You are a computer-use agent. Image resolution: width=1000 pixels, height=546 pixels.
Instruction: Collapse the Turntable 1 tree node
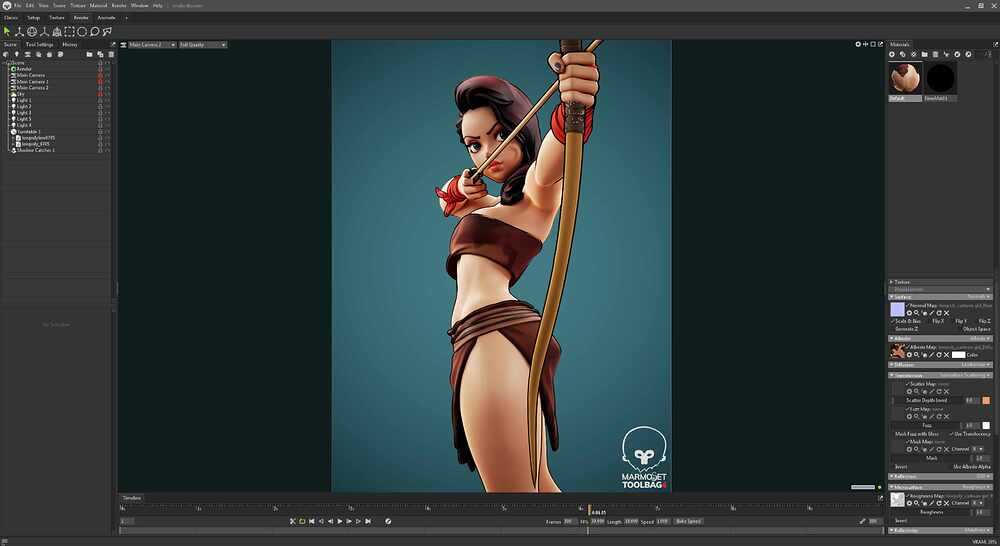coord(9,131)
